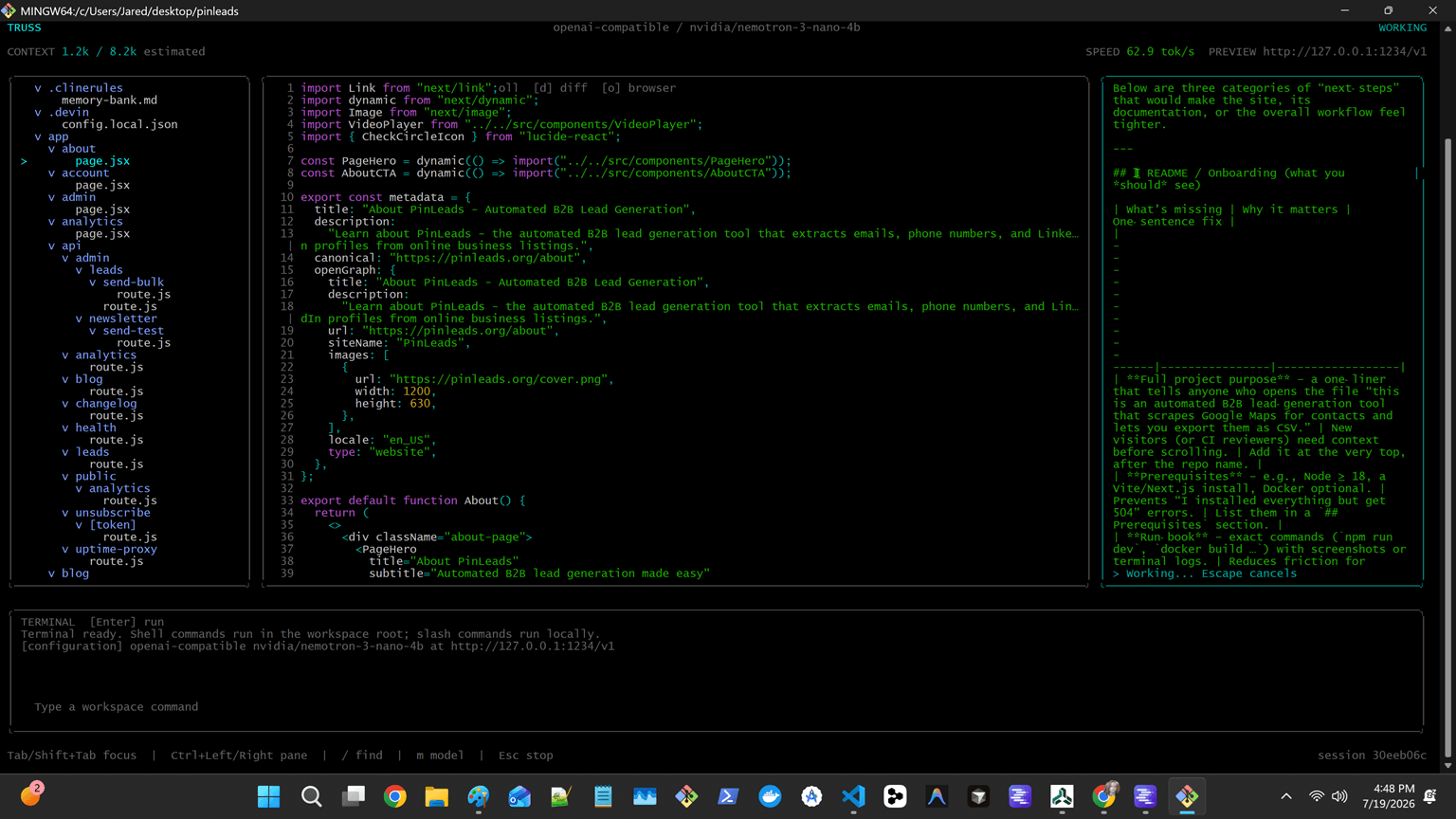This screenshot has height=819, width=1456.
Task: Click the '## README / Onboarding' heading
Action: point(1228,173)
